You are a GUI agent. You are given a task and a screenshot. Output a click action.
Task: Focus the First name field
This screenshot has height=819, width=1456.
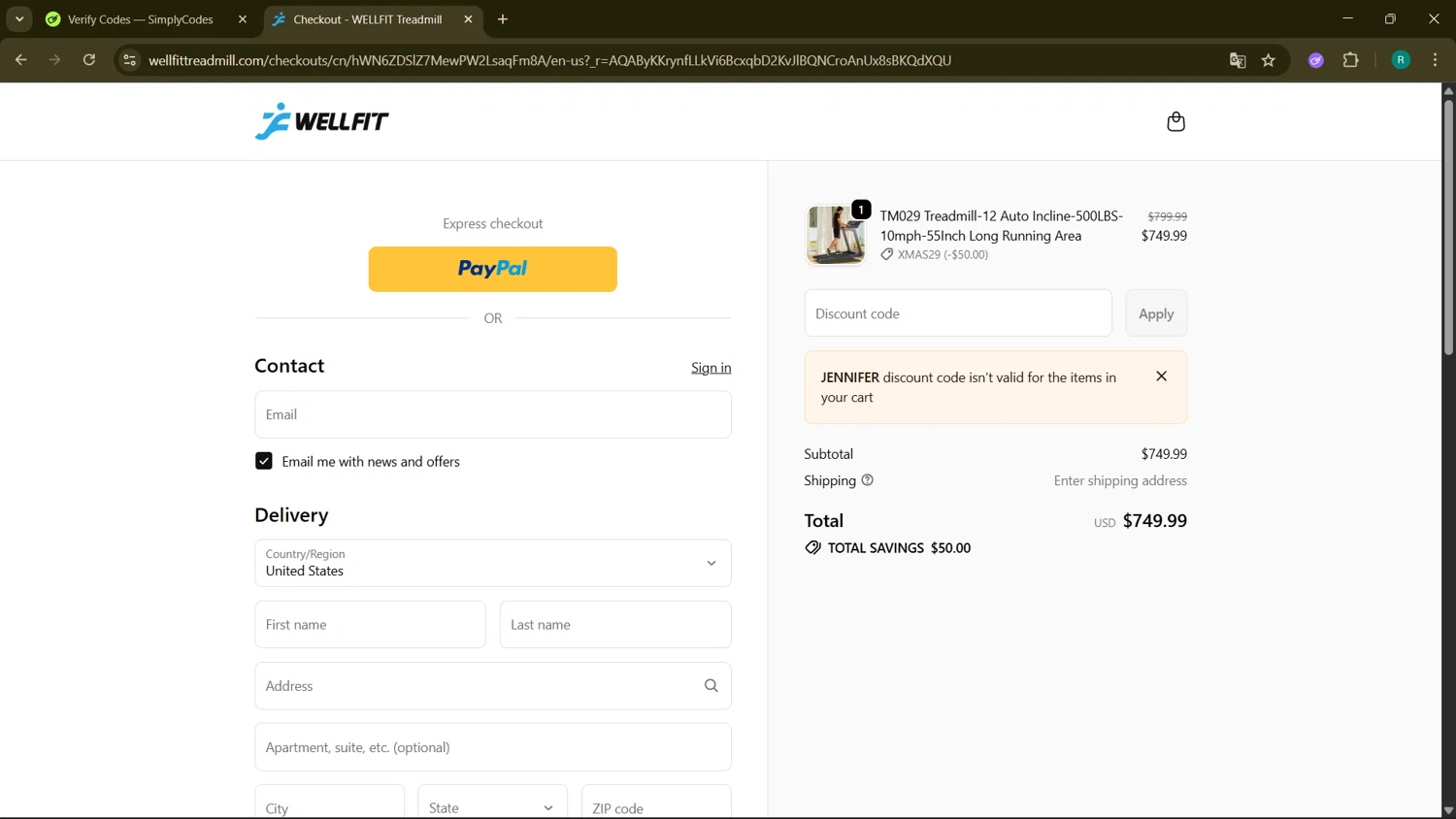[370, 624]
